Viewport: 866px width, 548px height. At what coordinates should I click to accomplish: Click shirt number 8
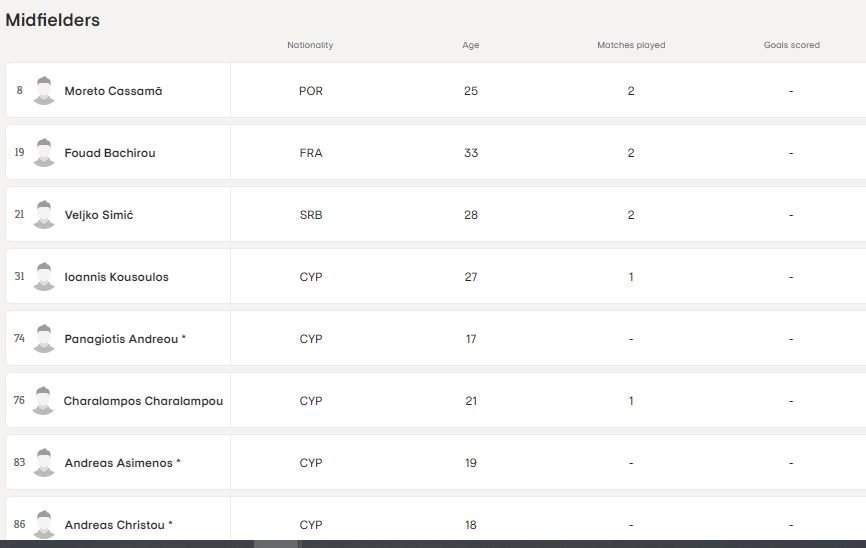(x=19, y=90)
